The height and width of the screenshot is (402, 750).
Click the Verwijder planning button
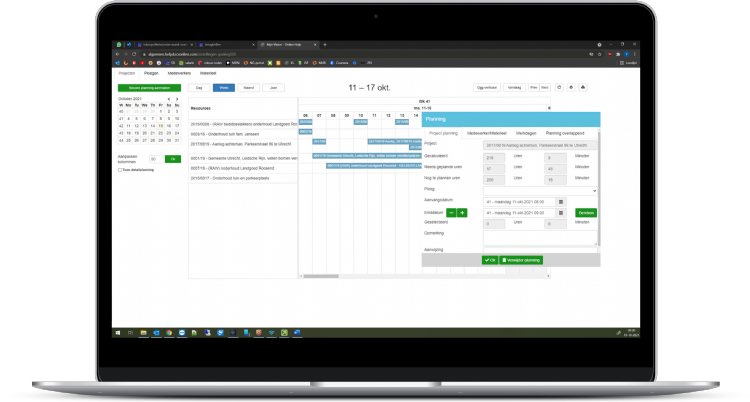click(522, 259)
